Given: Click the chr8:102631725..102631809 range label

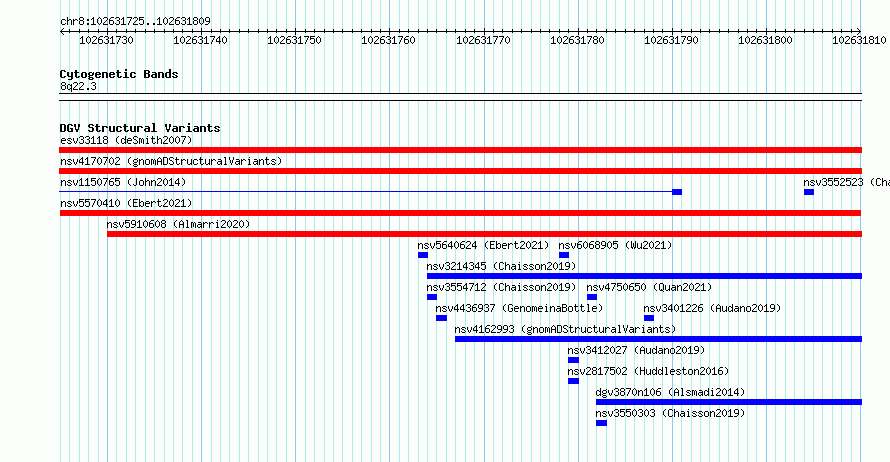Looking at the screenshot, I should click(x=135, y=21).
